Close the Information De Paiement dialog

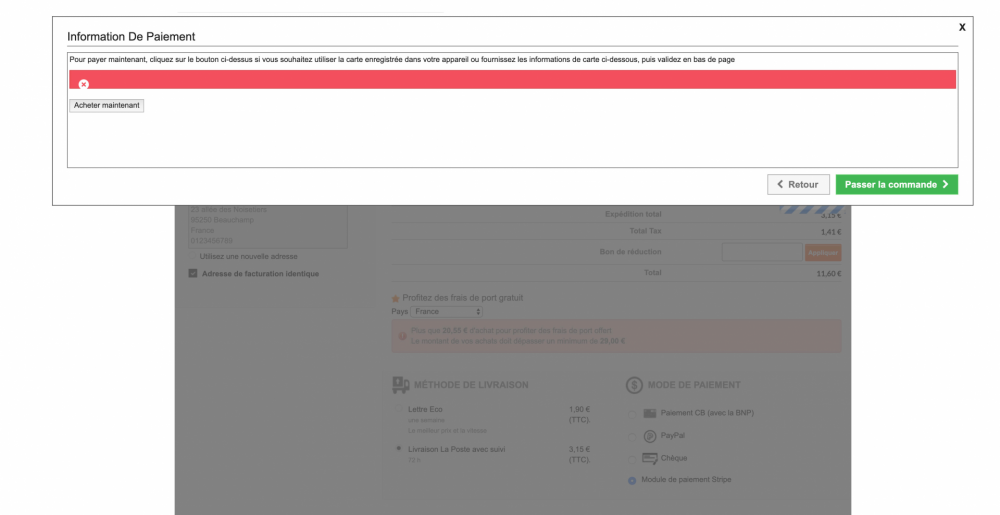coord(962,27)
